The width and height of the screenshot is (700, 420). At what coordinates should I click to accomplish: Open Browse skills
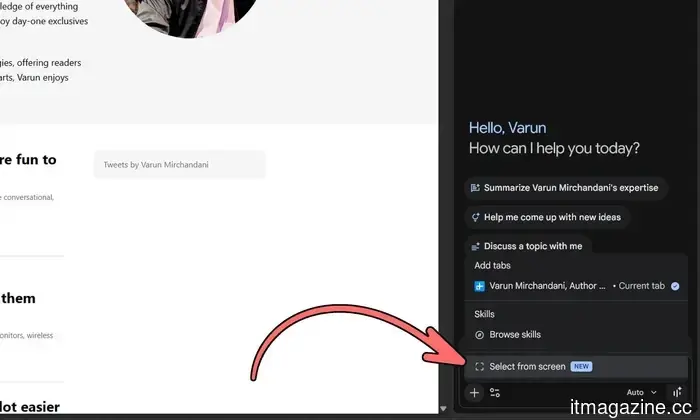point(576,335)
